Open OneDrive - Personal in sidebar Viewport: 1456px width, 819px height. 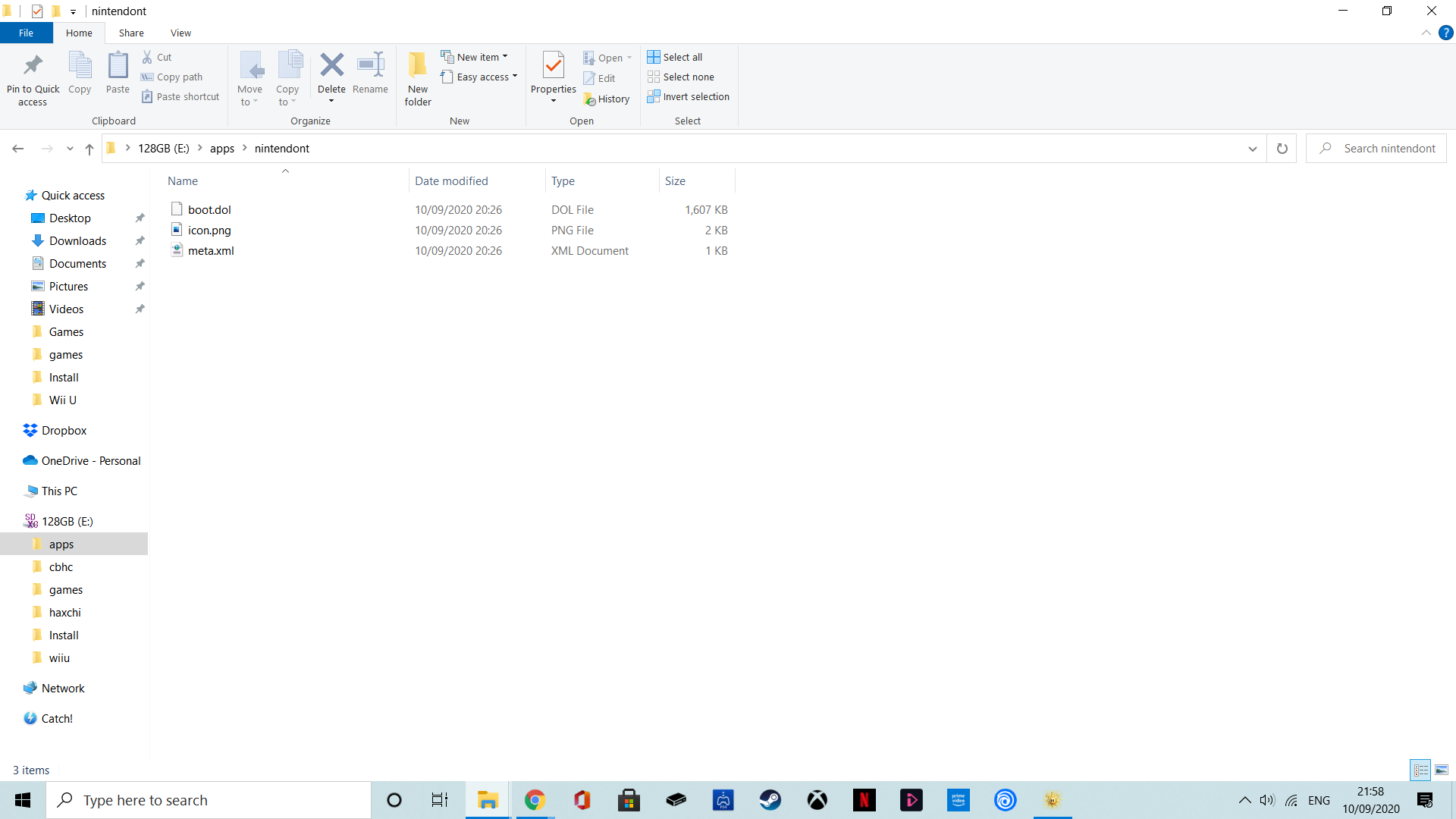[91, 460]
